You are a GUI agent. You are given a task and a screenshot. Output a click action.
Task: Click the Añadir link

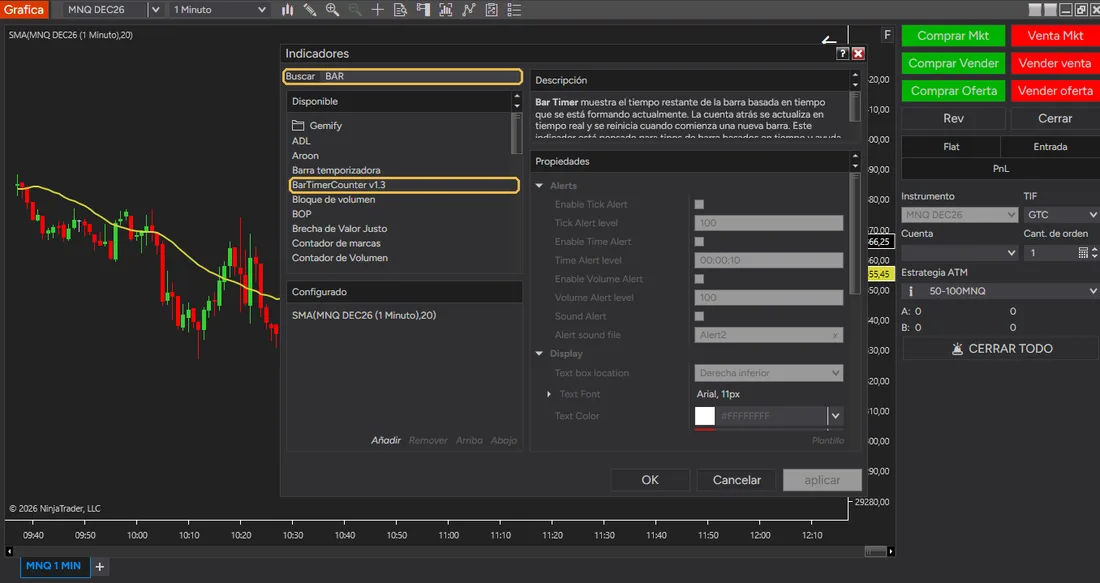(386, 441)
